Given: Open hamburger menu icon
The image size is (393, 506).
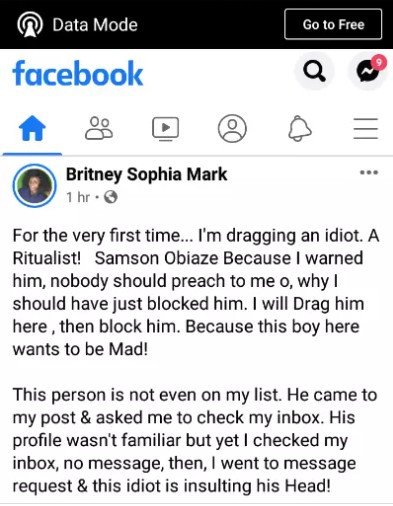Looking at the screenshot, I should 366,128.
